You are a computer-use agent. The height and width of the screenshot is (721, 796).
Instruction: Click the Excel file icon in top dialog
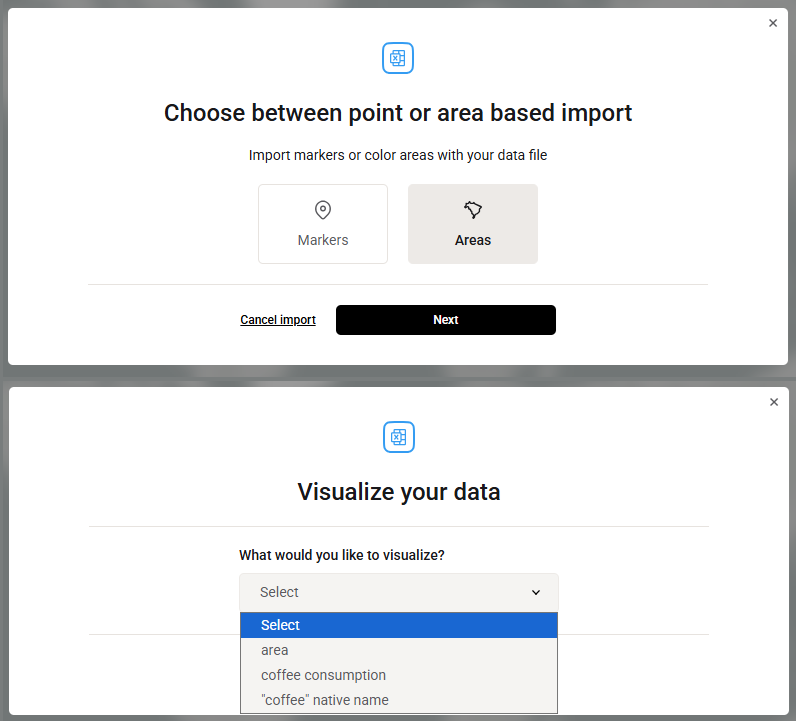397,58
